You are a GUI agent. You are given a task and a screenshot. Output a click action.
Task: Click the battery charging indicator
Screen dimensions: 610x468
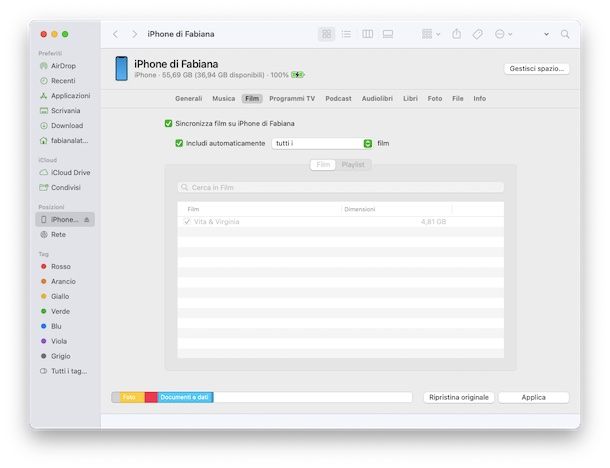tap(298, 75)
